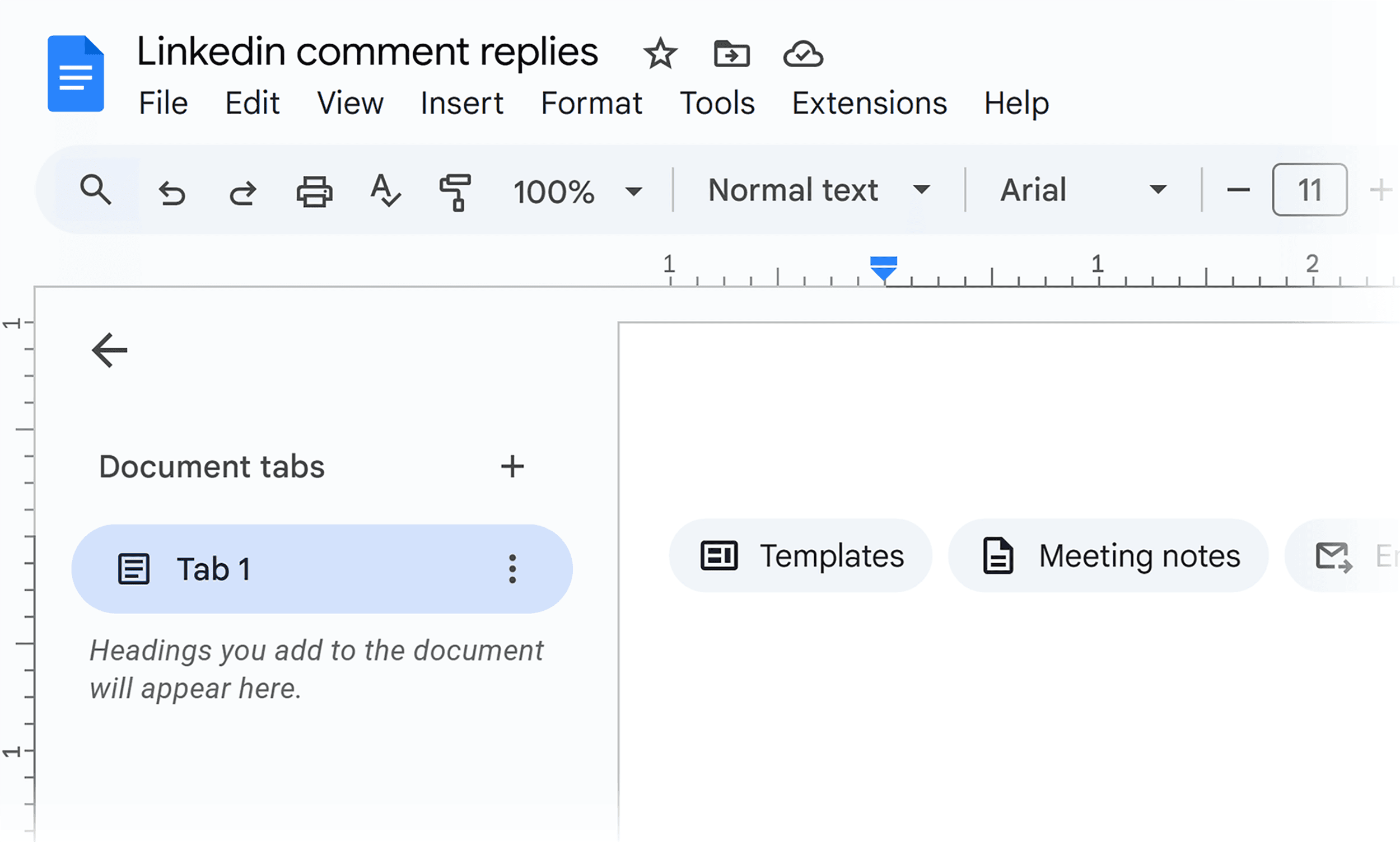Open the print dialog
The image size is (1400, 842).
[314, 191]
